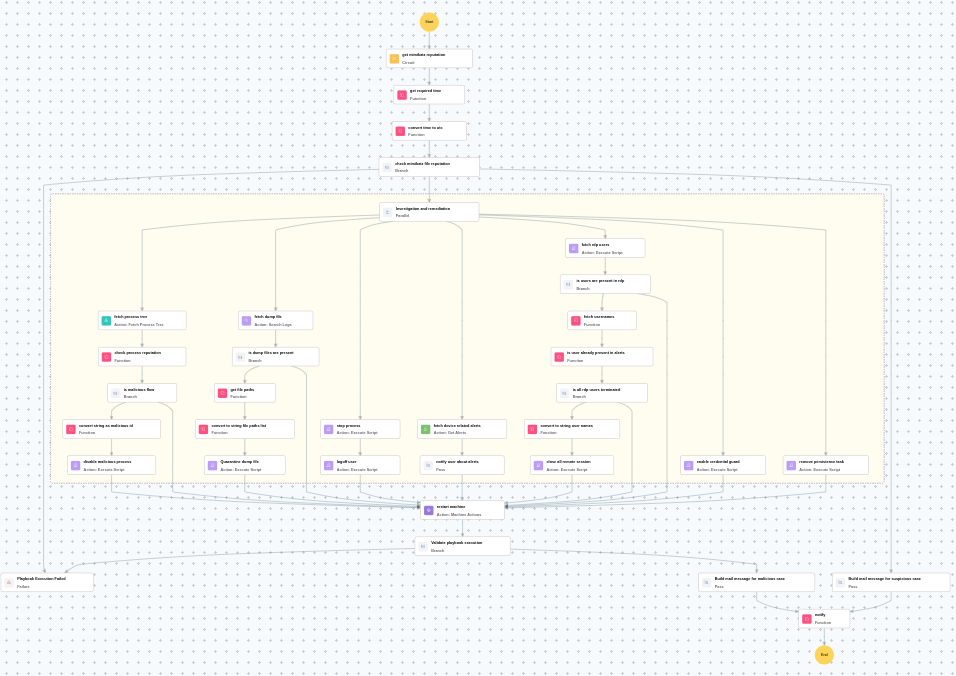Screen dimensions: 956x676
Task: Click the purple icon on disable malicious process
Action: 76,465
